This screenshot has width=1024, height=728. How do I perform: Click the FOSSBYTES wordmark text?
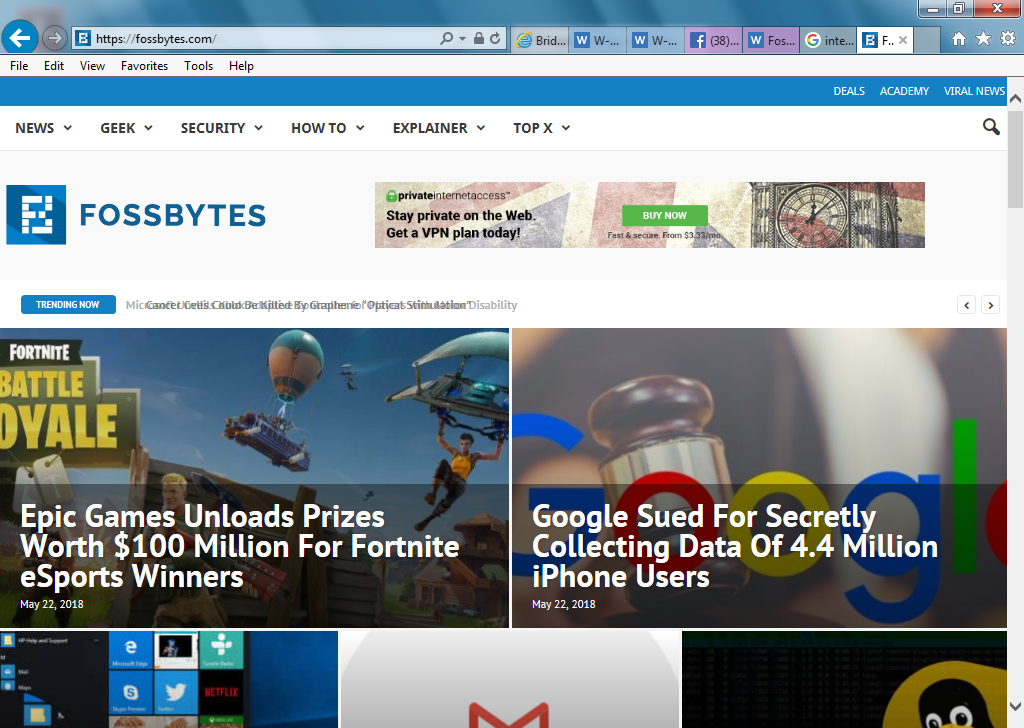(173, 215)
